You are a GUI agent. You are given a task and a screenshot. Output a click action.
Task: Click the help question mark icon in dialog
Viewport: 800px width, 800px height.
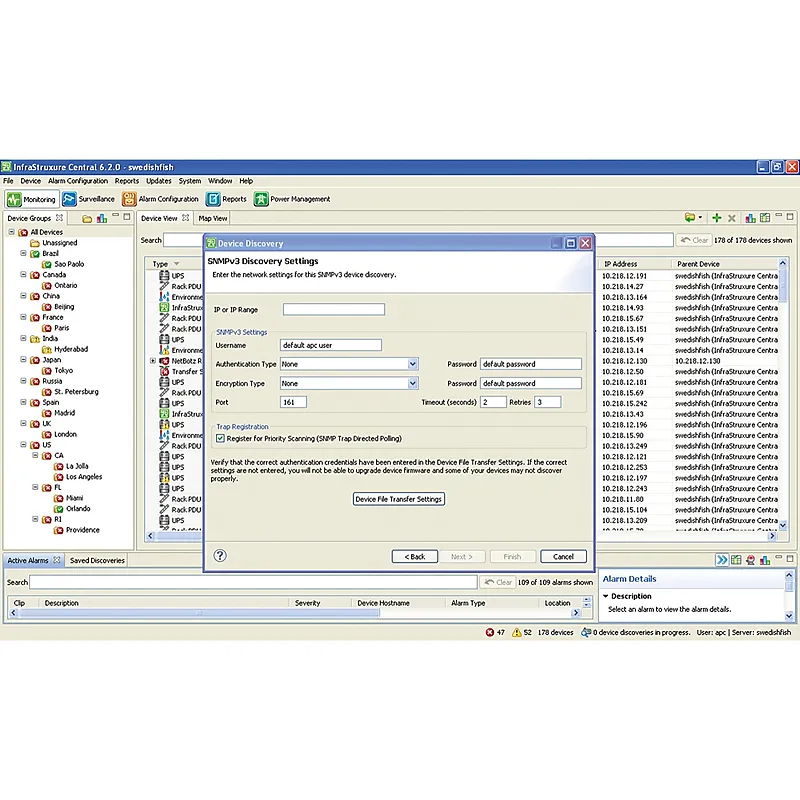tap(220, 556)
